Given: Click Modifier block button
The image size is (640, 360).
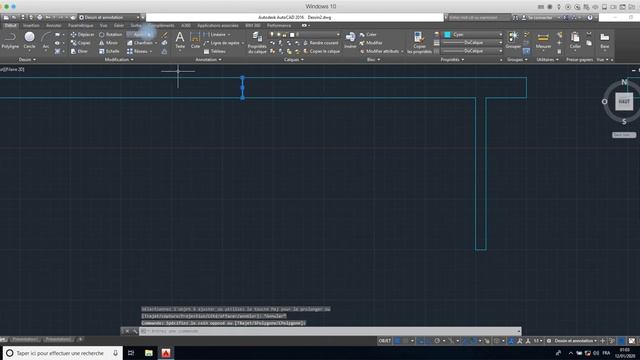Looking at the screenshot, I should 371,43.
